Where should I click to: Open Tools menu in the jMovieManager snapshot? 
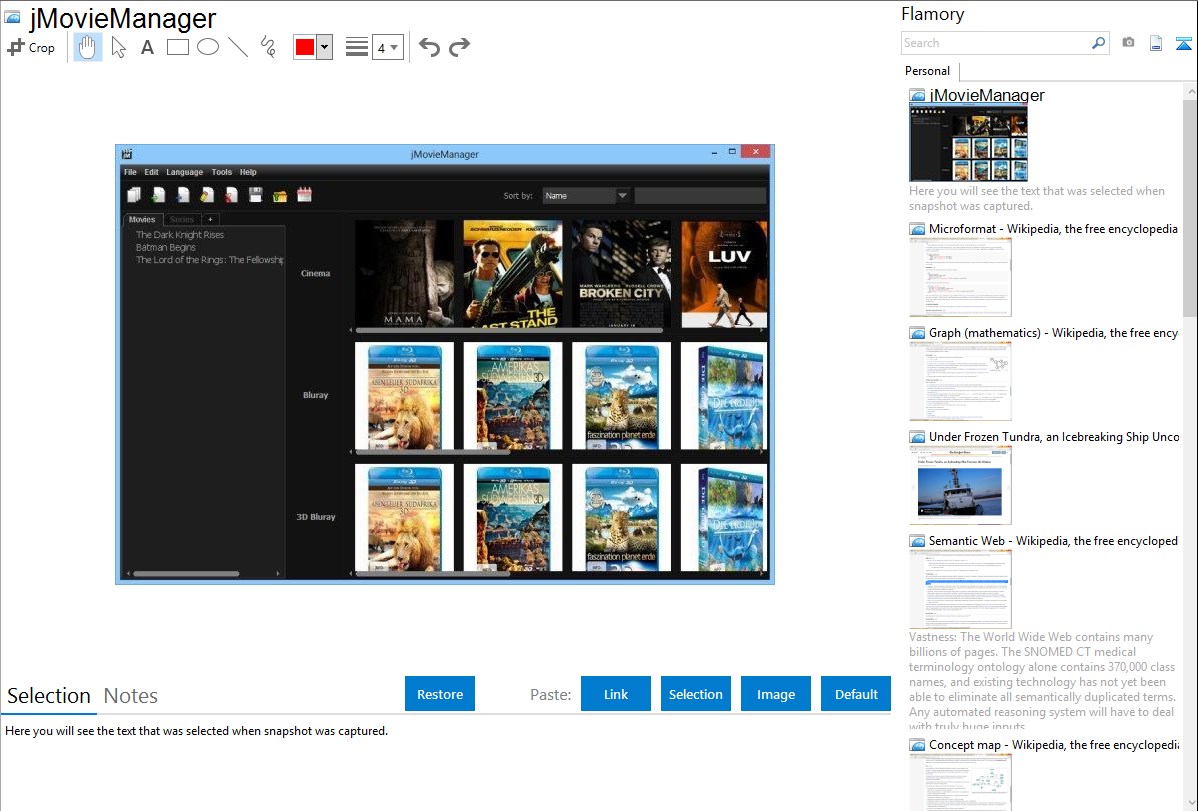click(x=222, y=172)
